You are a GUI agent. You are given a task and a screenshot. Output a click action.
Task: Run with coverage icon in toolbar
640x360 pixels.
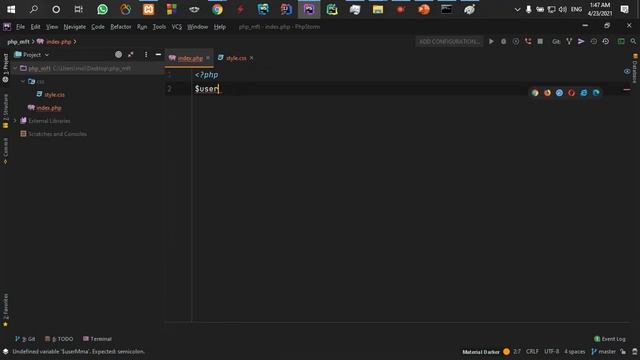(x=516, y=42)
